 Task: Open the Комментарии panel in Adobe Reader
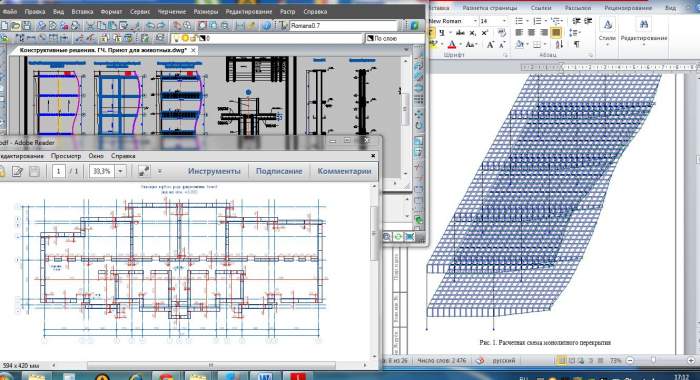[344, 171]
